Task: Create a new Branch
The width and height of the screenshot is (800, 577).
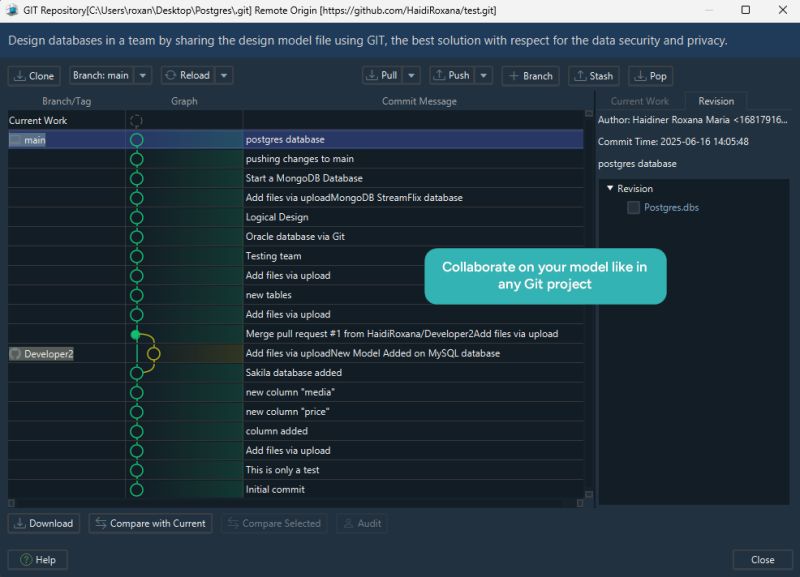Action: pyautogui.click(x=530, y=75)
